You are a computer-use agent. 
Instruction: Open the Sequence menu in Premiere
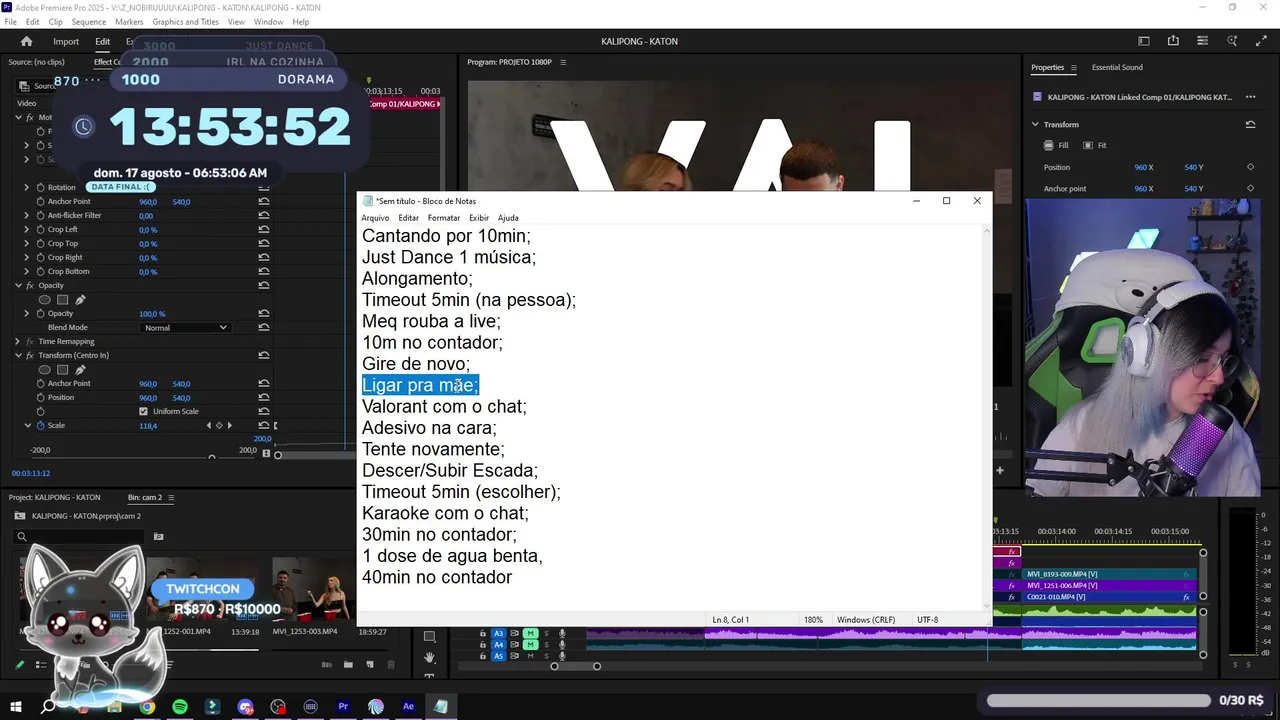pos(89,22)
